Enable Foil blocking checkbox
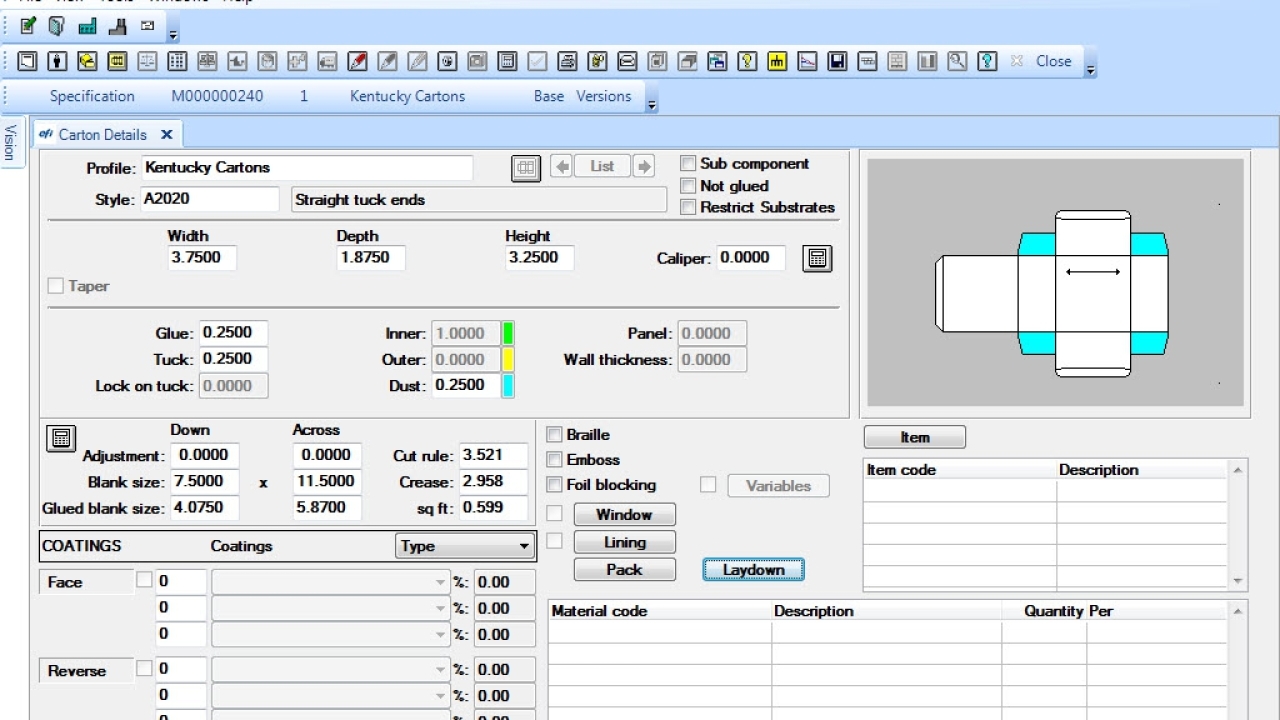The height and width of the screenshot is (720, 1280). point(554,485)
